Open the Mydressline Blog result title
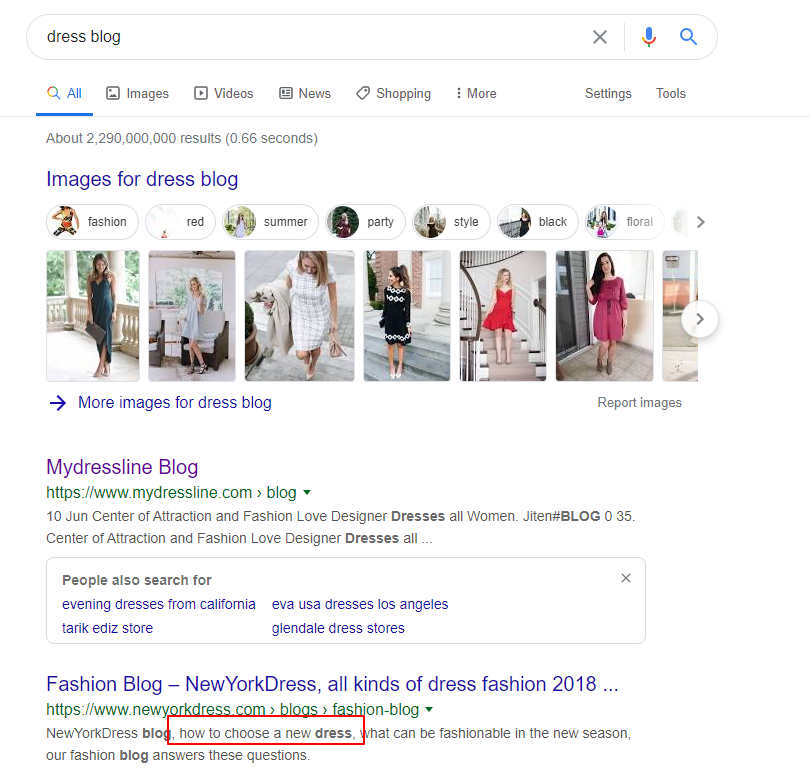 click(122, 467)
